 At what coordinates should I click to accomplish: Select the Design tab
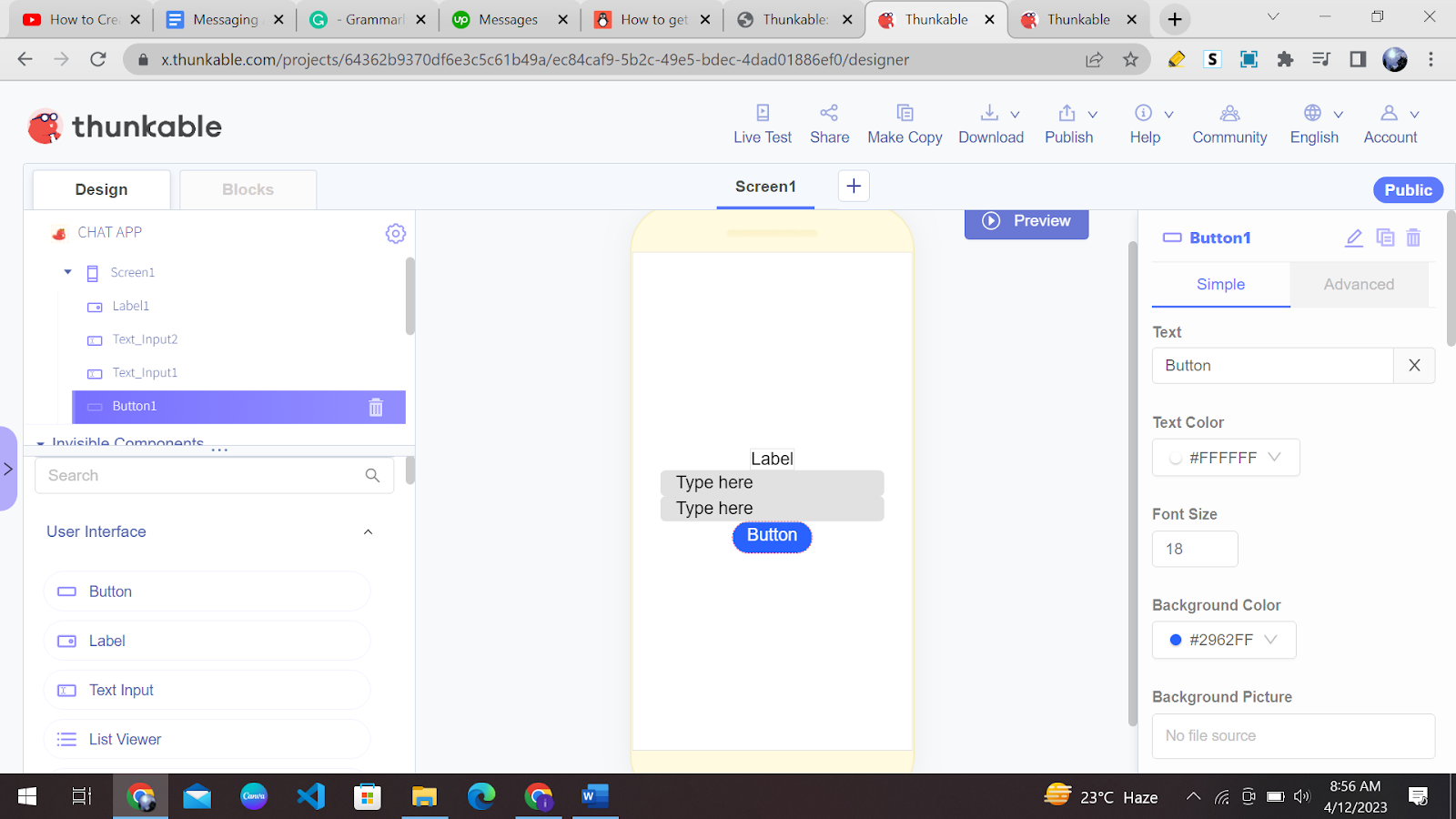click(102, 189)
